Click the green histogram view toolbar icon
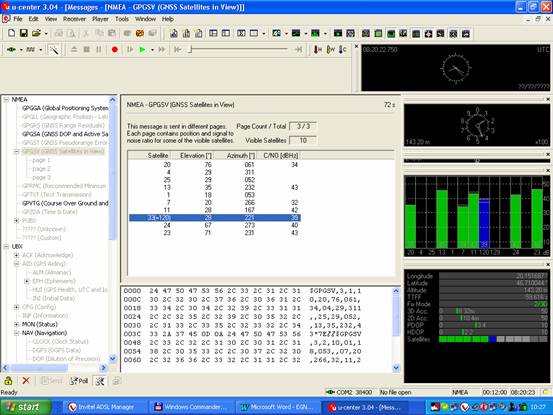The image size is (553, 415). pyautogui.click(x=315, y=33)
